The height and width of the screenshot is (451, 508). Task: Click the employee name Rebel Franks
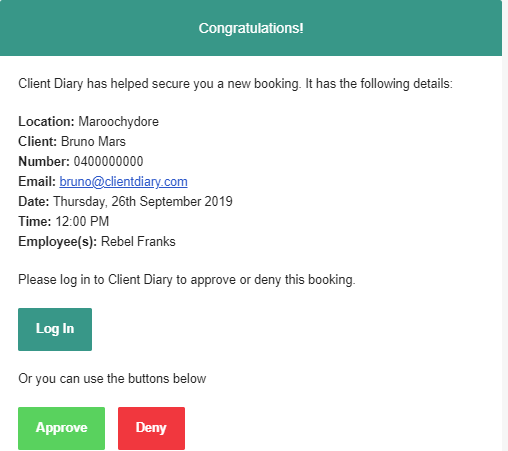click(x=138, y=242)
